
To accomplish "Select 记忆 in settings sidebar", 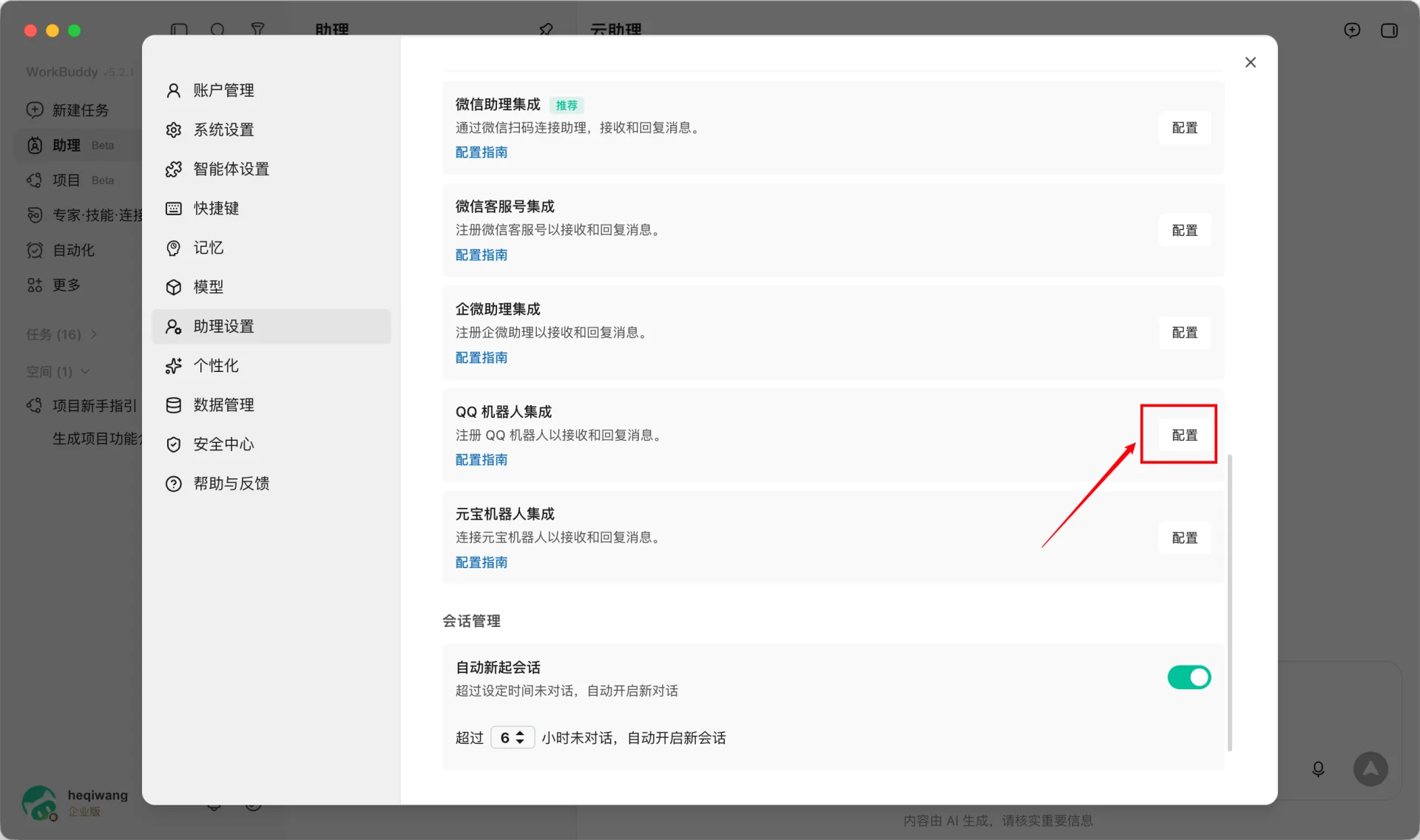I will click(x=271, y=247).
